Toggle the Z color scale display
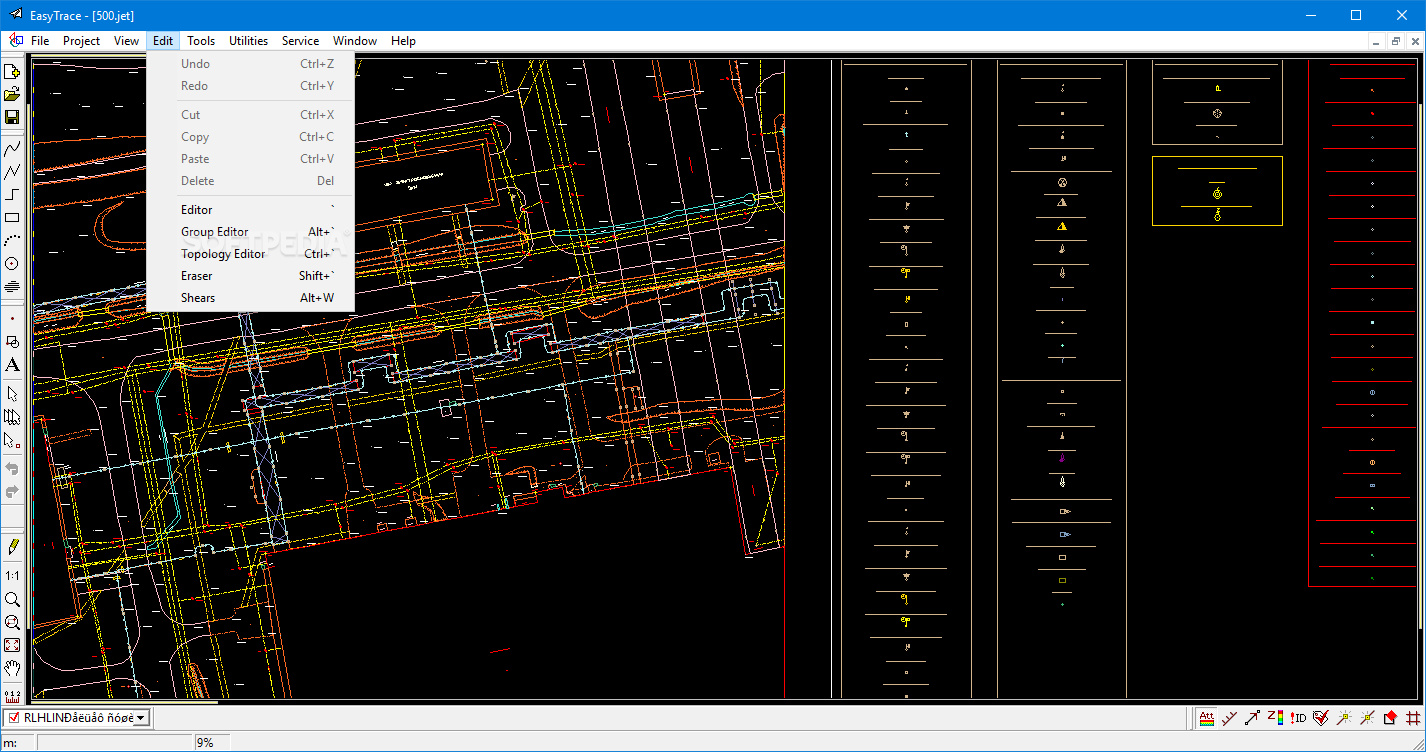This screenshot has width=1426, height=752. coord(1275,717)
